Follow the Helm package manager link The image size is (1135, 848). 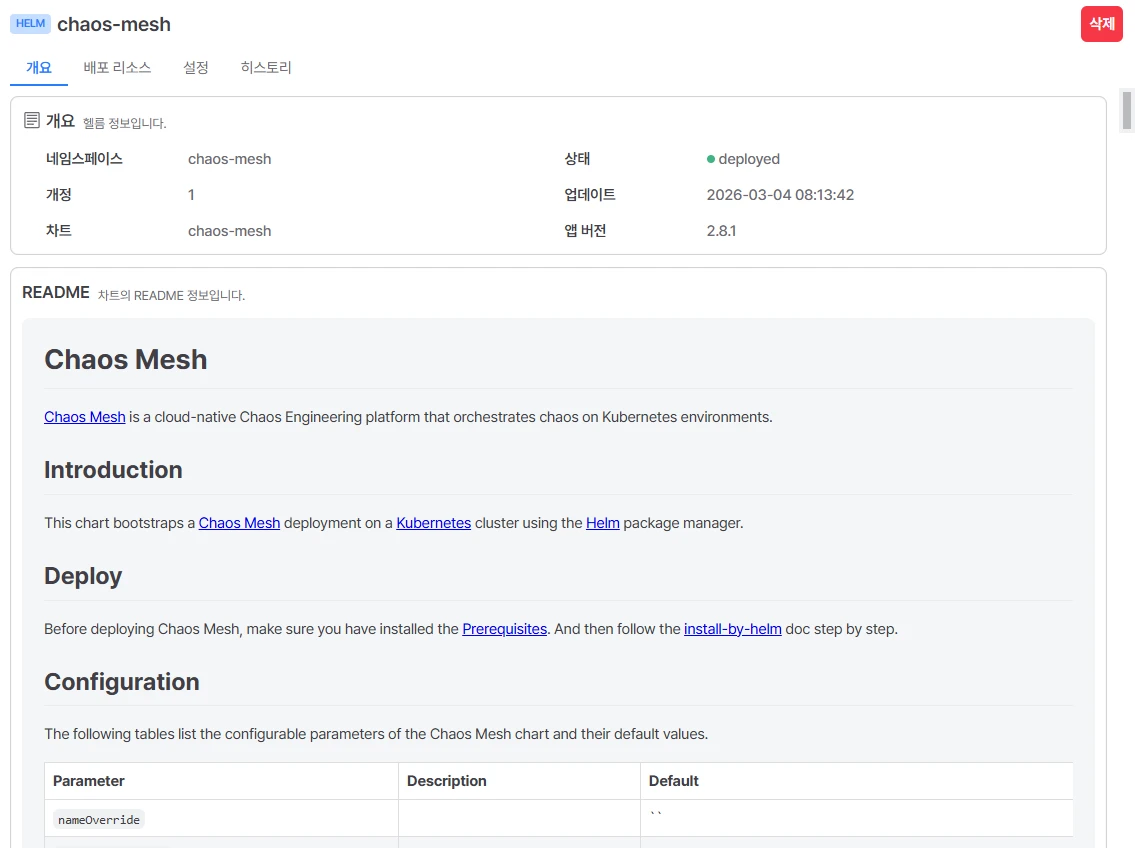602,523
